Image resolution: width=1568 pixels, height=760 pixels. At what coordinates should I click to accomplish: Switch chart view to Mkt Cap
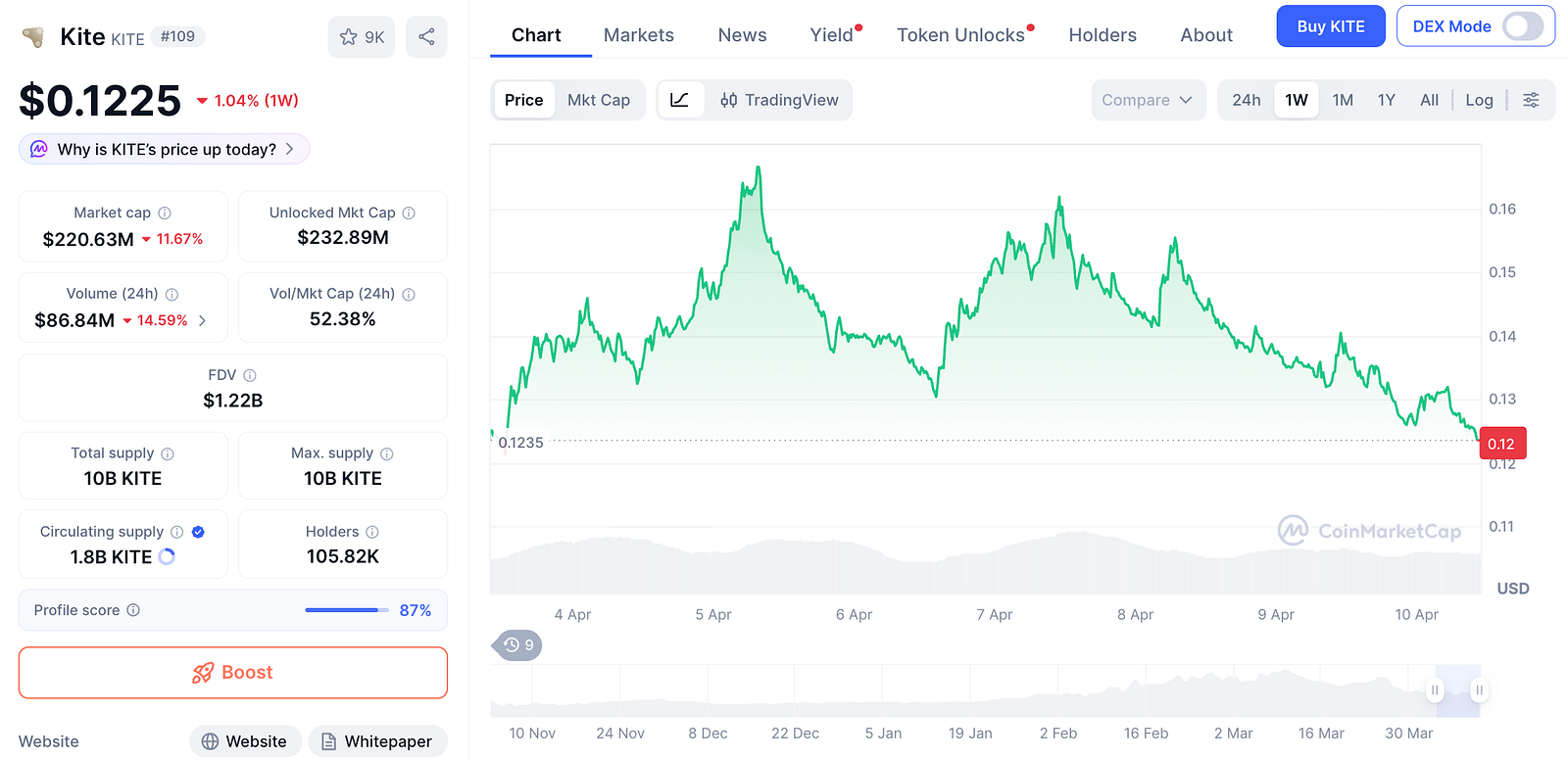[599, 100]
